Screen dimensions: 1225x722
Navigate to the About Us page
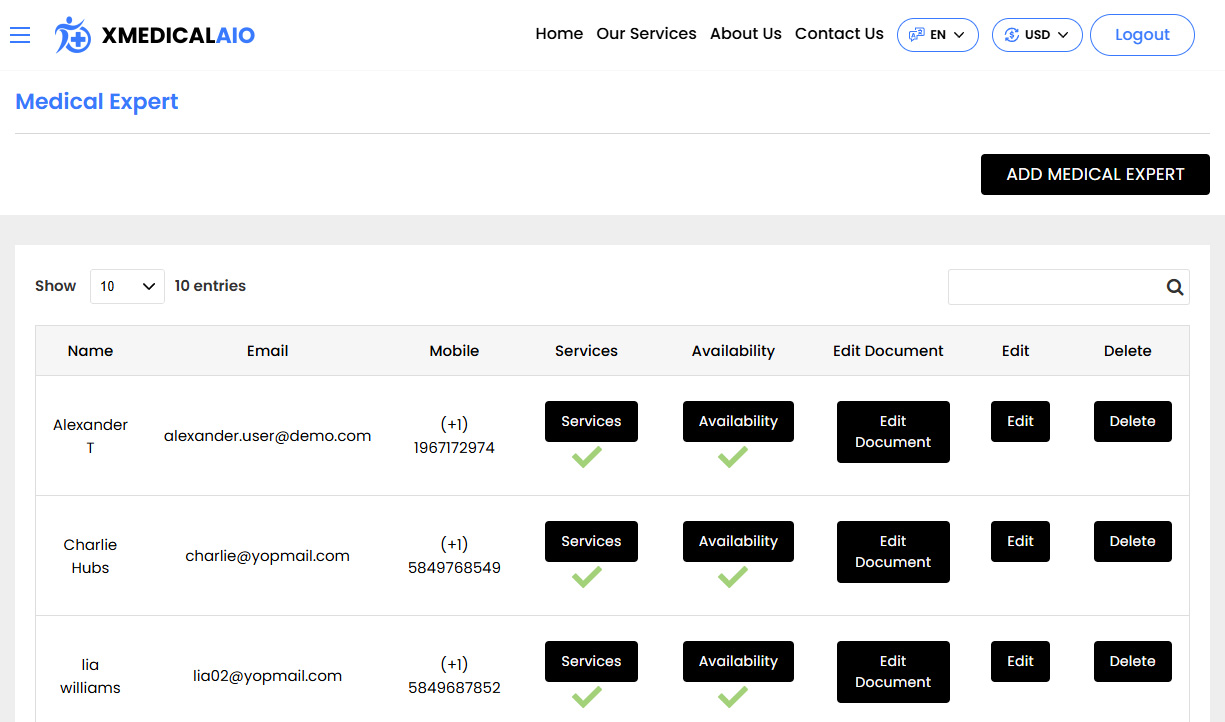(x=745, y=34)
